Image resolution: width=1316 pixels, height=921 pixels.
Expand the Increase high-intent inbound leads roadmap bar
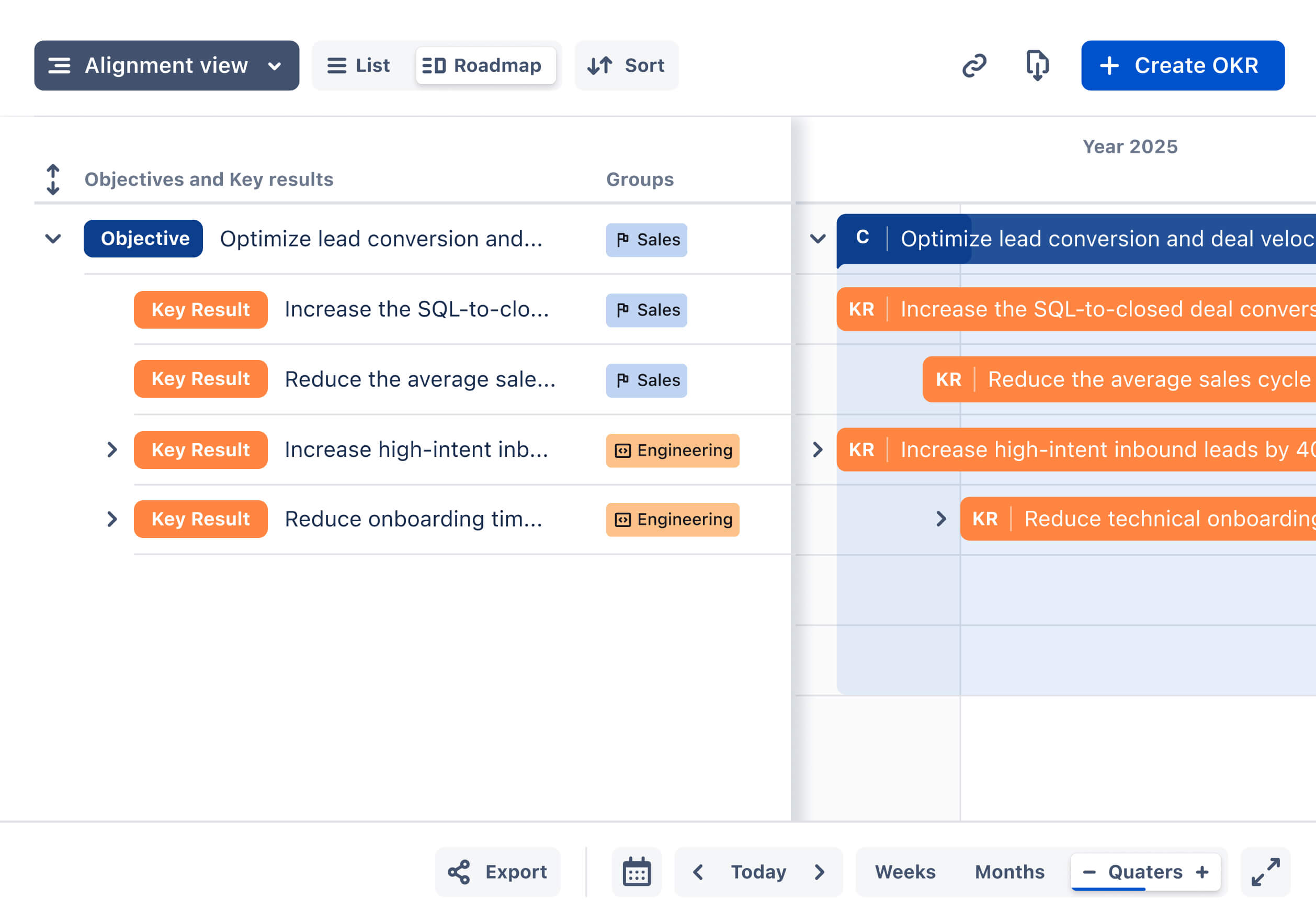818,450
